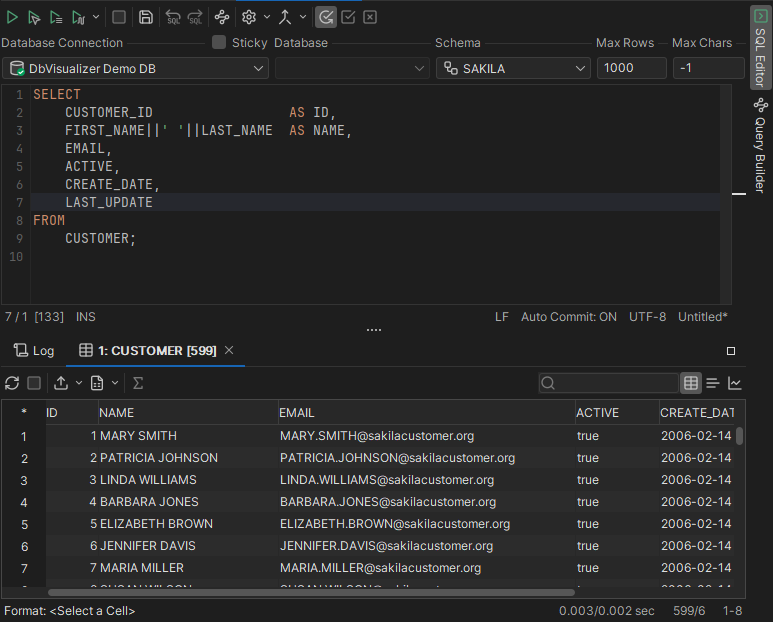This screenshot has height=622, width=773.
Task: Select the LINDA WILLIAMS name cell
Action: (x=188, y=480)
